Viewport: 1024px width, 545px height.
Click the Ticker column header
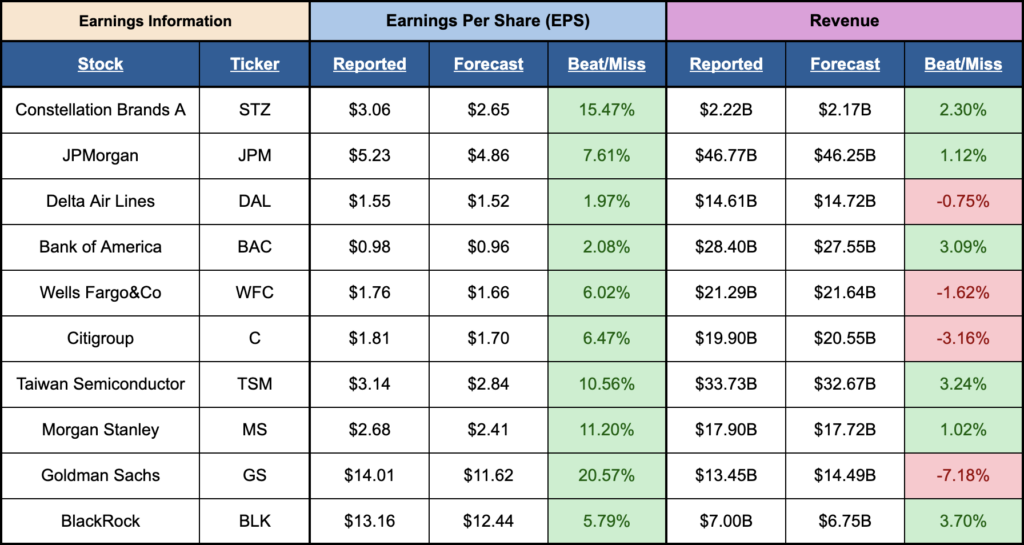tap(254, 64)
